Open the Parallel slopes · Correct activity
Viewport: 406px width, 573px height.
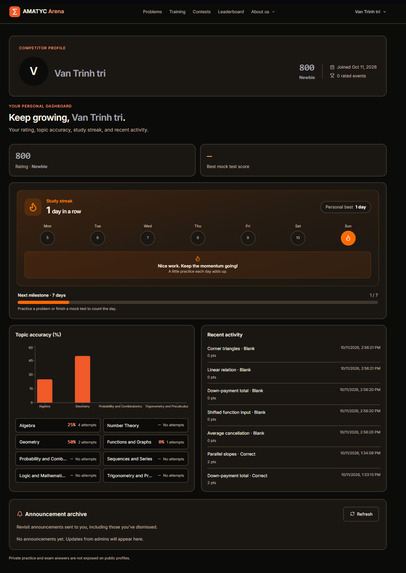[293, 458]
